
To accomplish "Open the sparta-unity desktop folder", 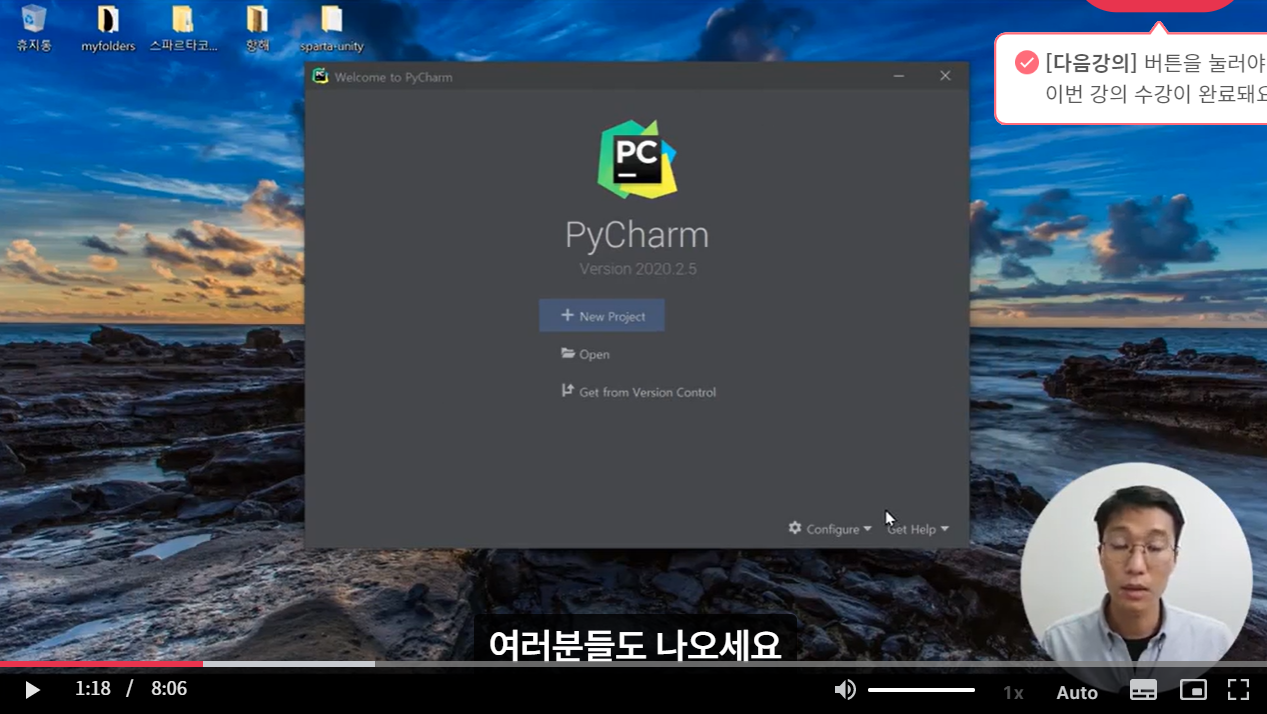I will (331, 28).
